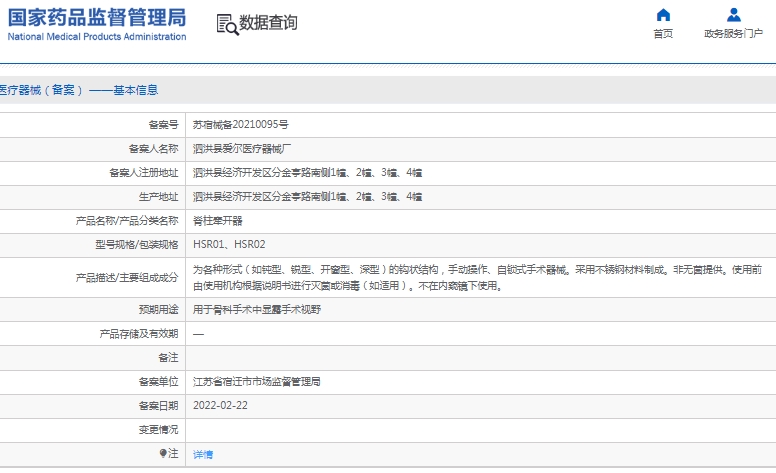The width and height of the screenshot is (776, 473).
Task: Select value 用于骨科手术中显露手术视野
Action: point(257,310)
